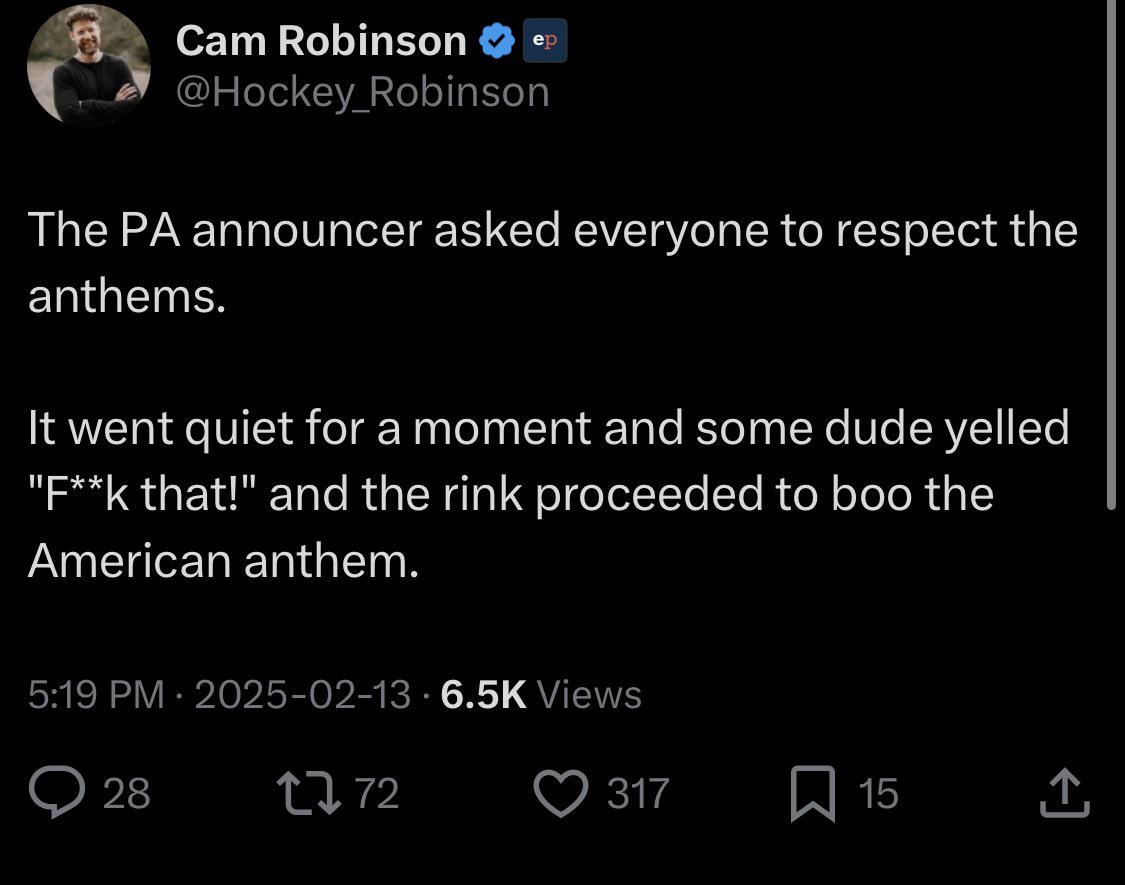Viewport: 1125px width, 885px height.
Task: Like the tweet with heart icon
Action: [561, 794]
